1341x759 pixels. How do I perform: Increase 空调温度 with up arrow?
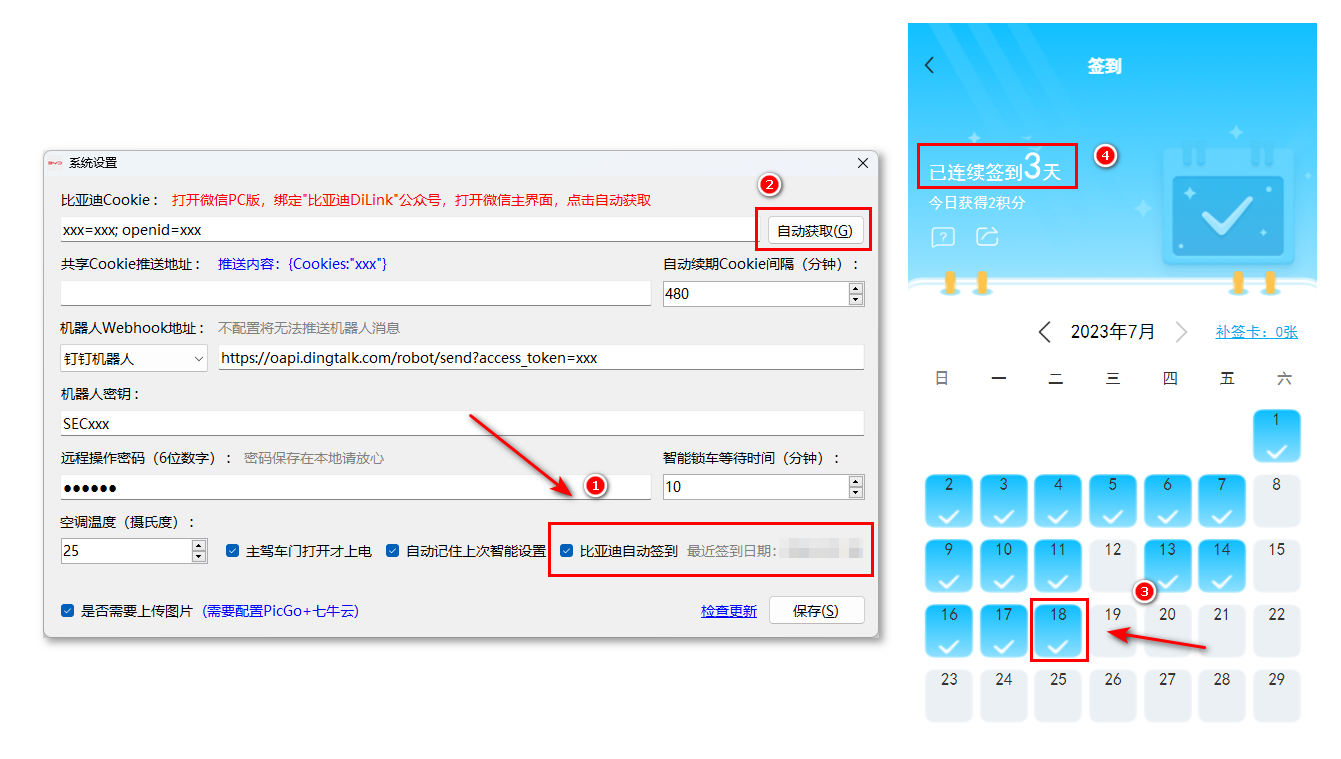[x=199, y=545]
